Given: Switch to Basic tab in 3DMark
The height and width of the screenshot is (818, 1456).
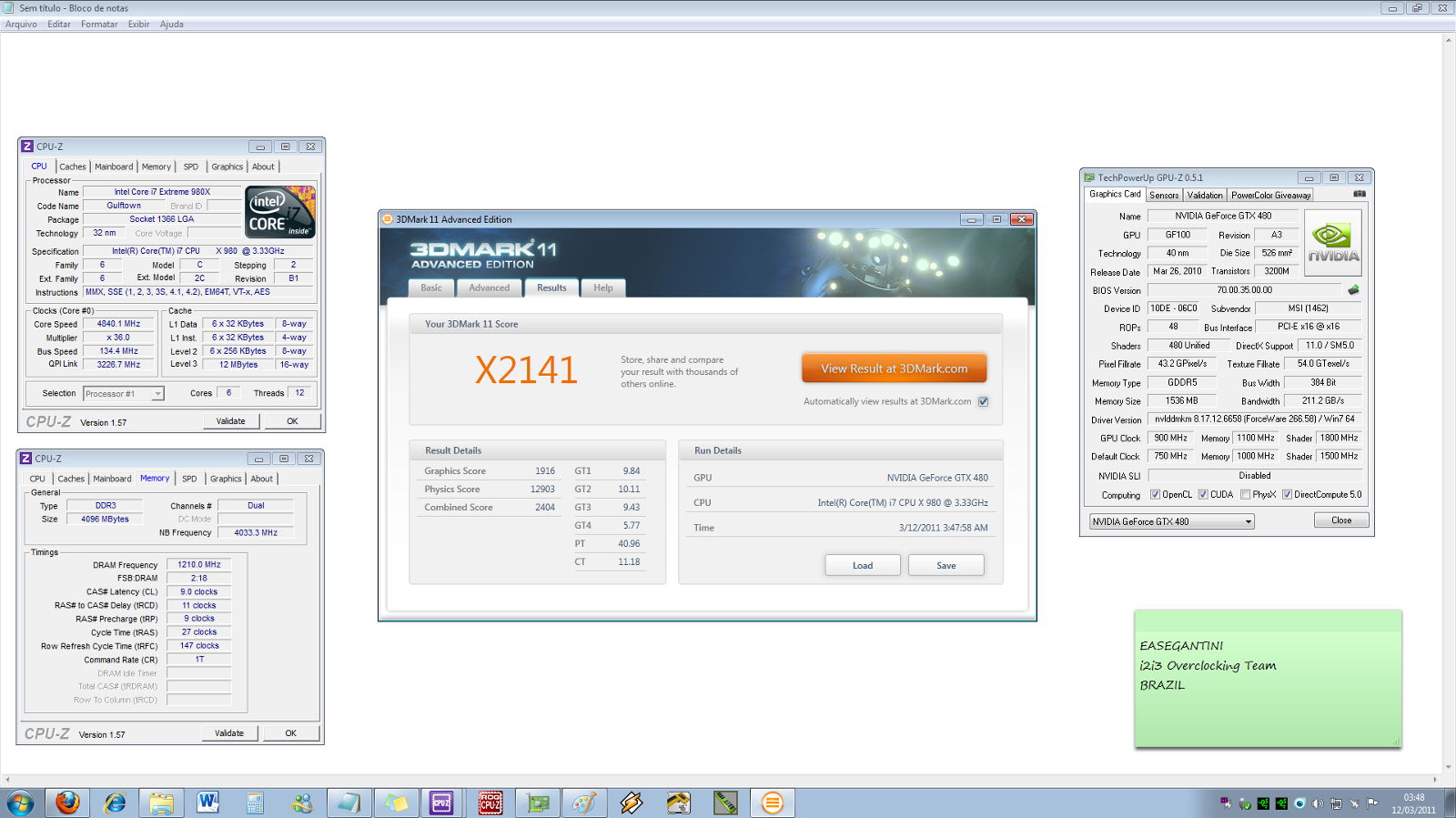Looking at the screenshot, I should point(431,288).
